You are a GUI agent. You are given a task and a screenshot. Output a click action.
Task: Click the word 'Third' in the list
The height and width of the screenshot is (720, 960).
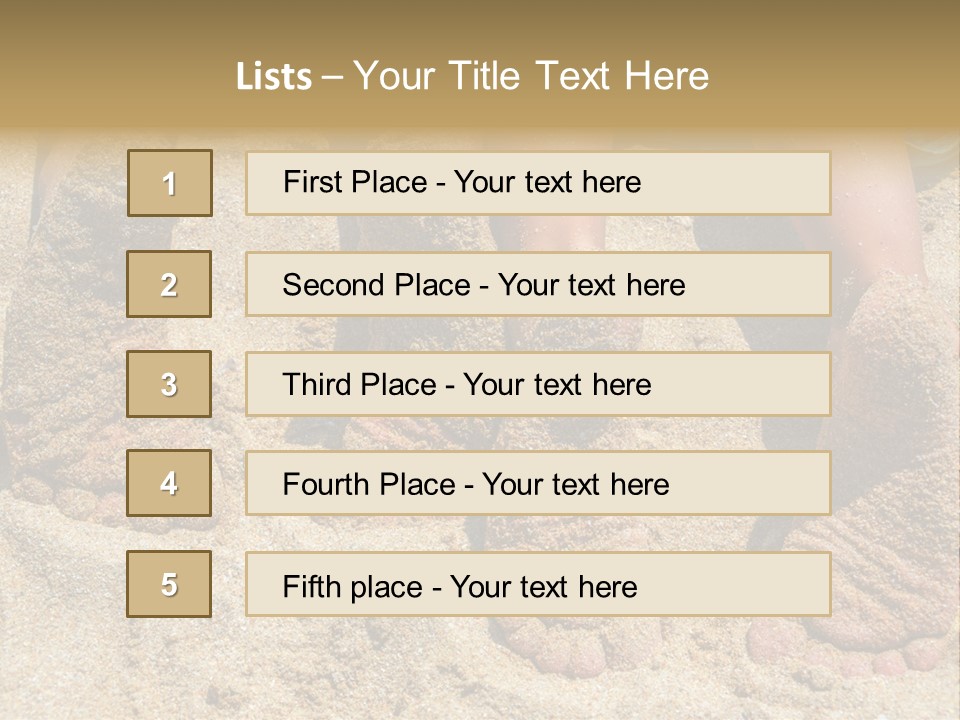coord(318,385)
